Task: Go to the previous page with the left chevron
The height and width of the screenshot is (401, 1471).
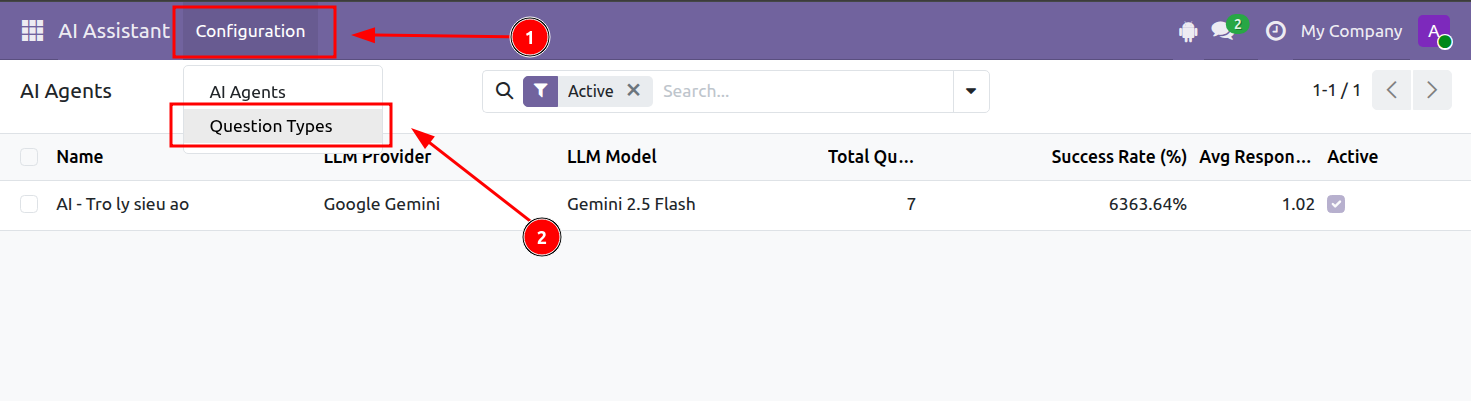Action: [x=1392, y=91]
